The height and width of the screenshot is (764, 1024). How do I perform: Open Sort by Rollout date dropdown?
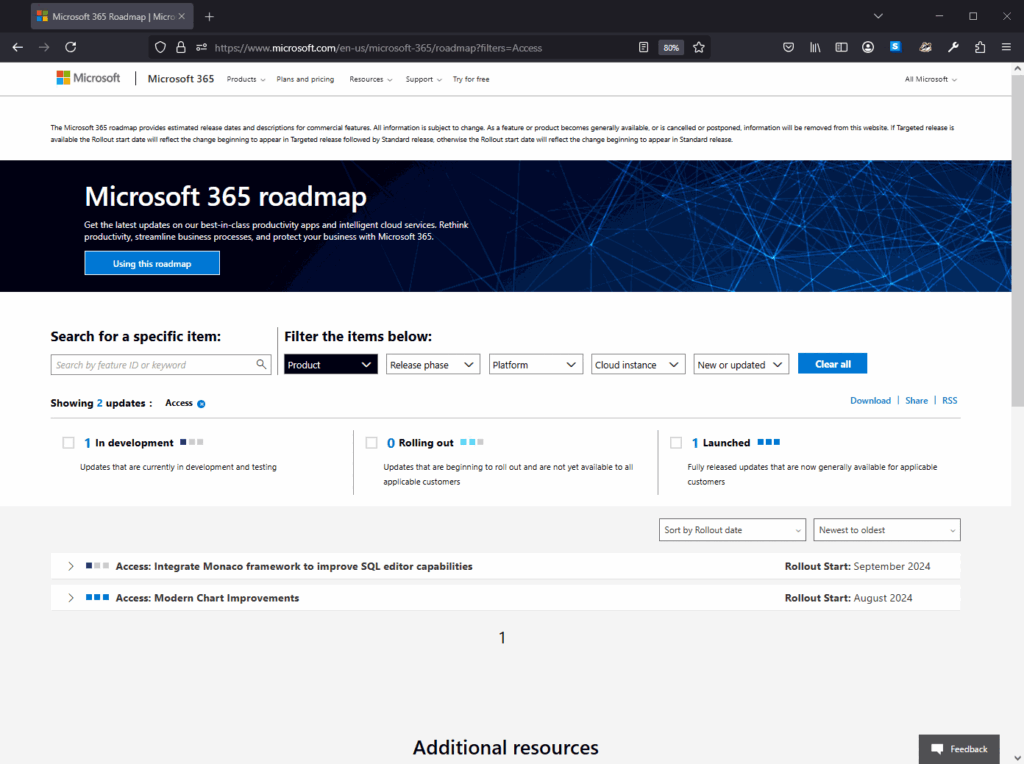click(x=732, y=530)
